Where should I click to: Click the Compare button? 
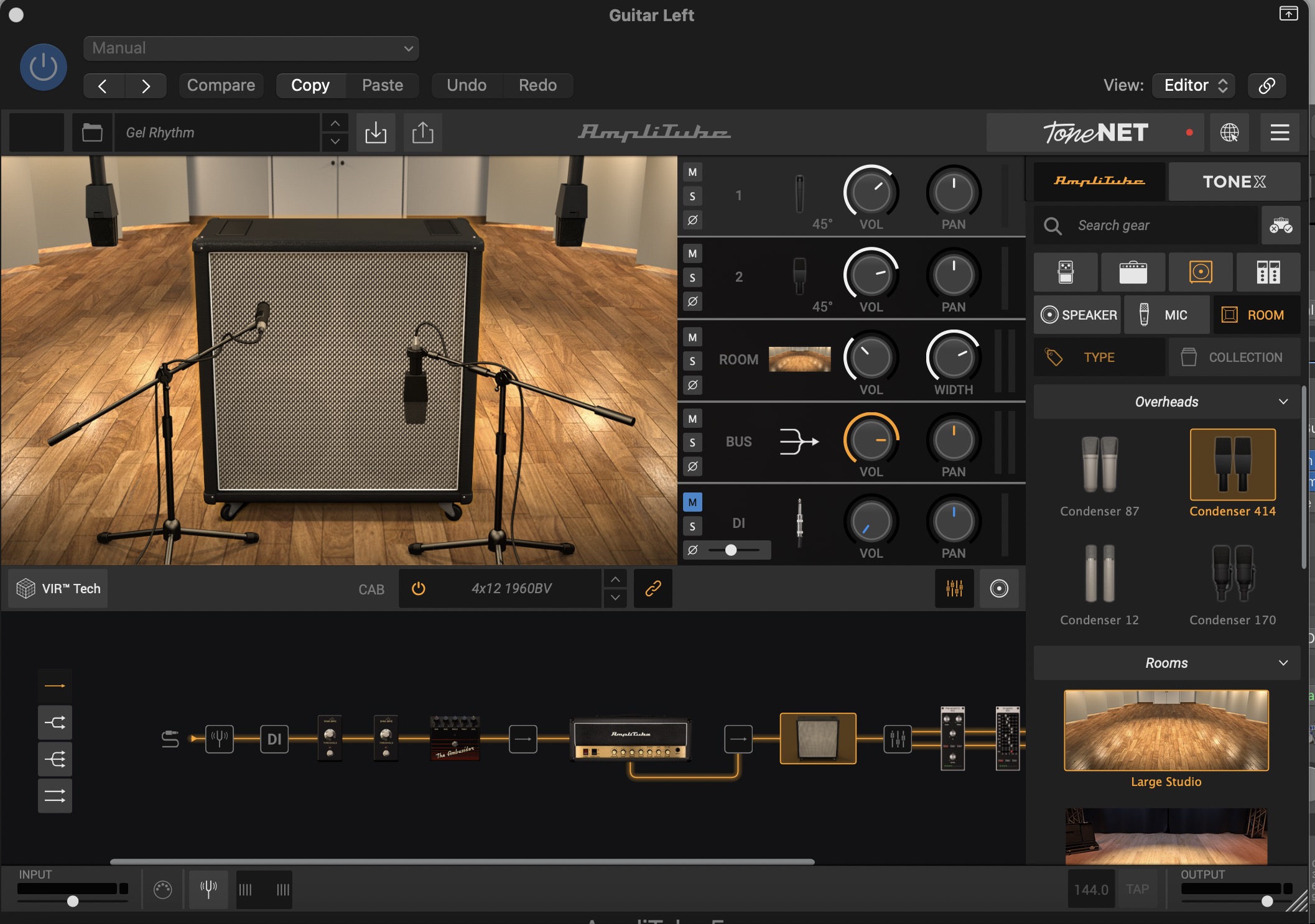(221, 85)
